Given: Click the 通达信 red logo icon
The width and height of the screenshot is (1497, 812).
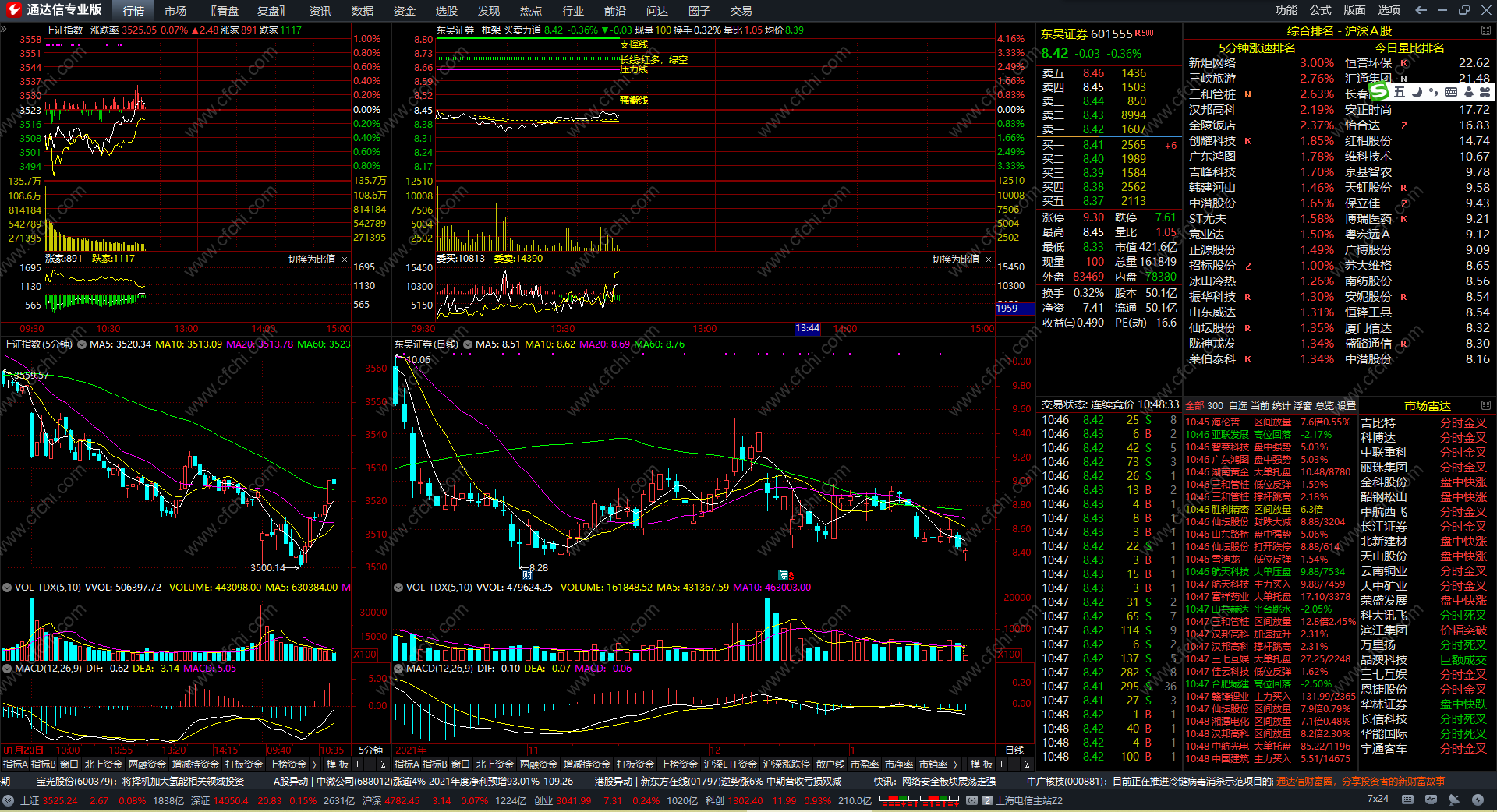Looking at the screenshot, I should click(x=13, y=10).
